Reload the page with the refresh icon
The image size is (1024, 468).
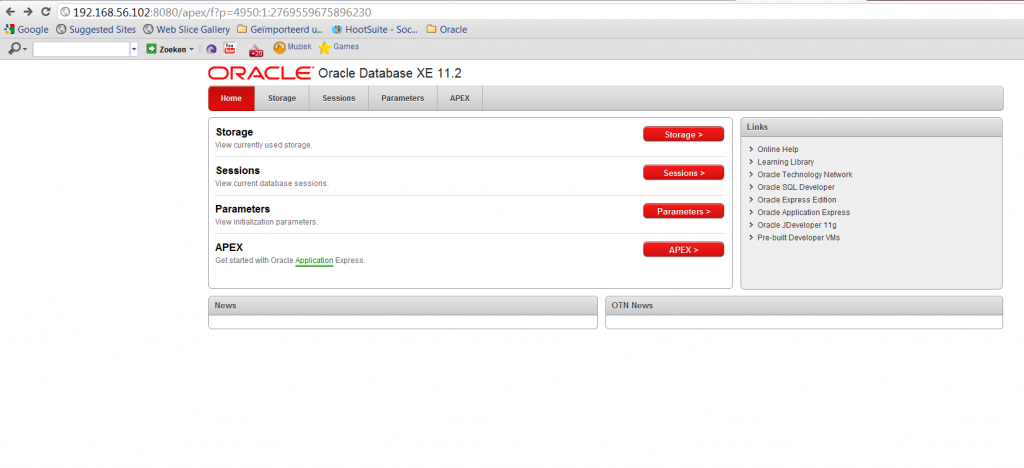(46, 12)
